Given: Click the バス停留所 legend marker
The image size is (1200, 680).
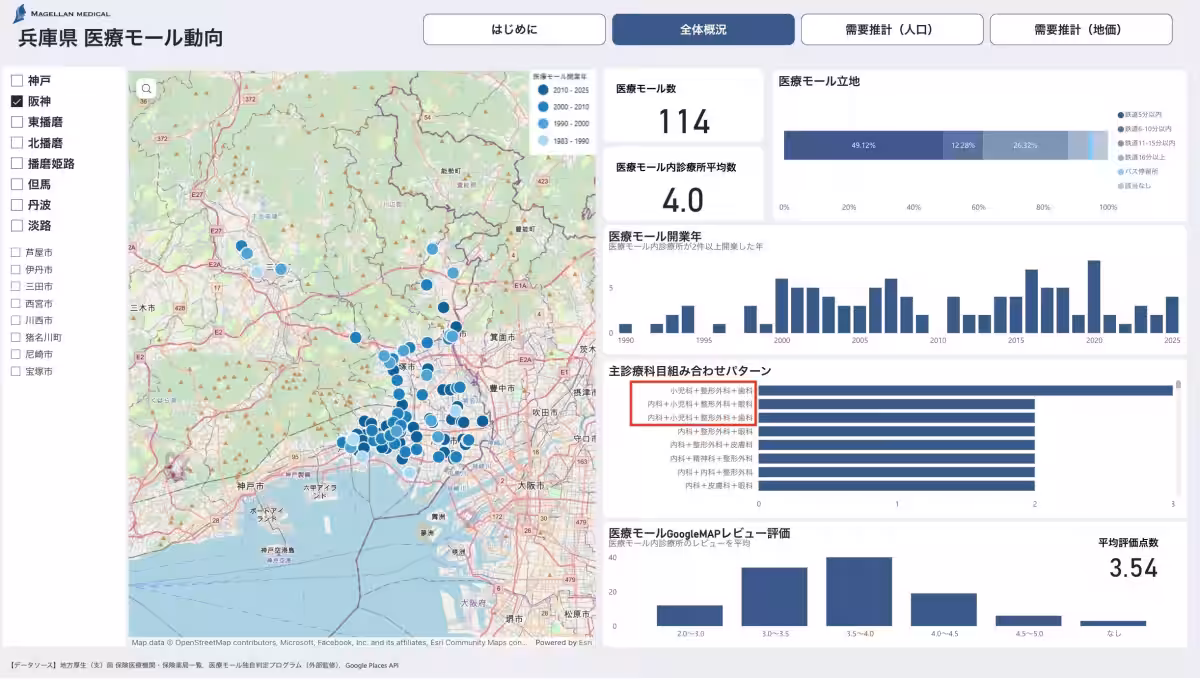Looking at the screenshot, I should tap(1120, 171).
